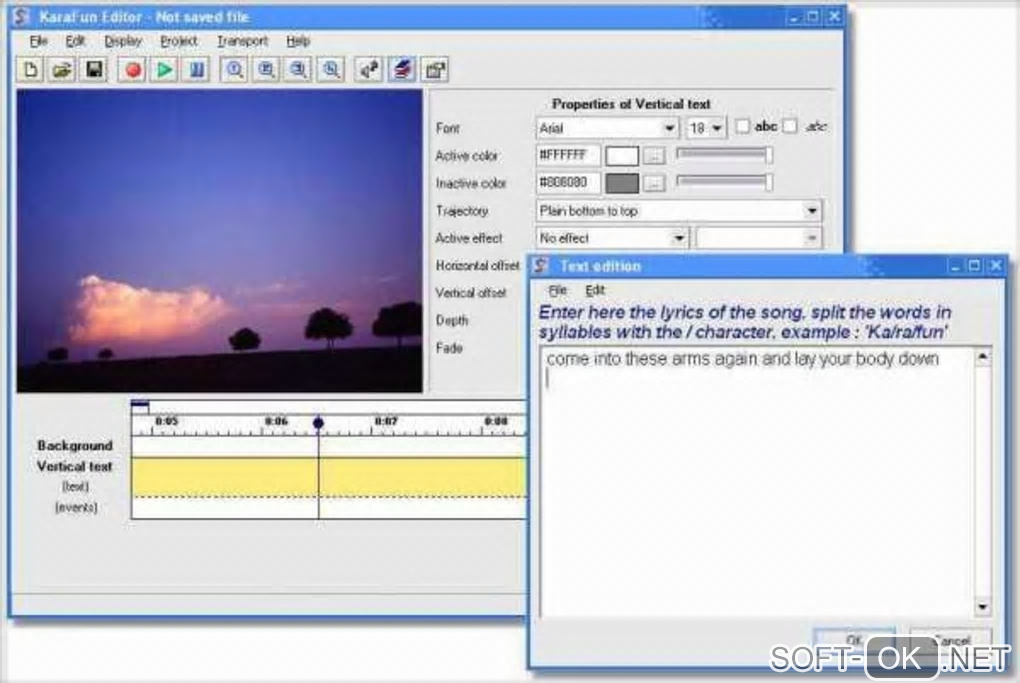
Task: Select the Background track label
Action: pyautogui.click(x=75, y=446)
